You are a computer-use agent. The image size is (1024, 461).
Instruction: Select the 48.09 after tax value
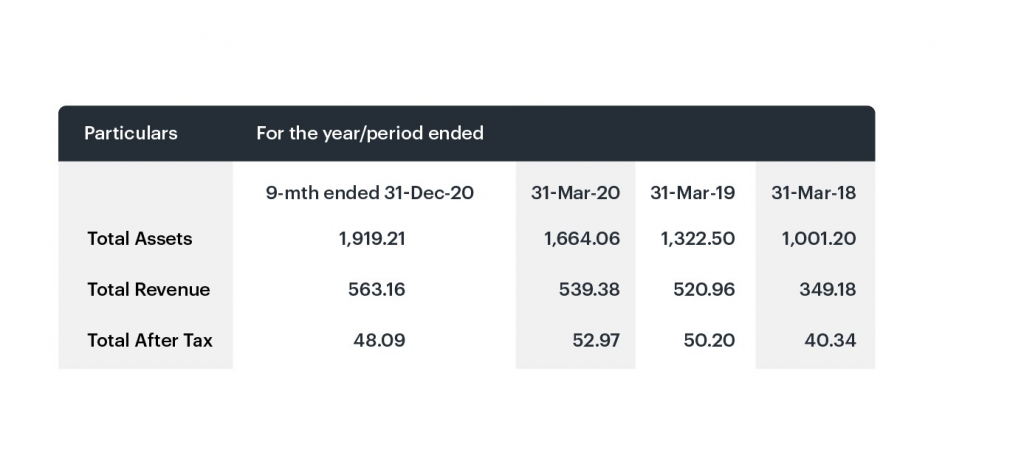(379, 340)
